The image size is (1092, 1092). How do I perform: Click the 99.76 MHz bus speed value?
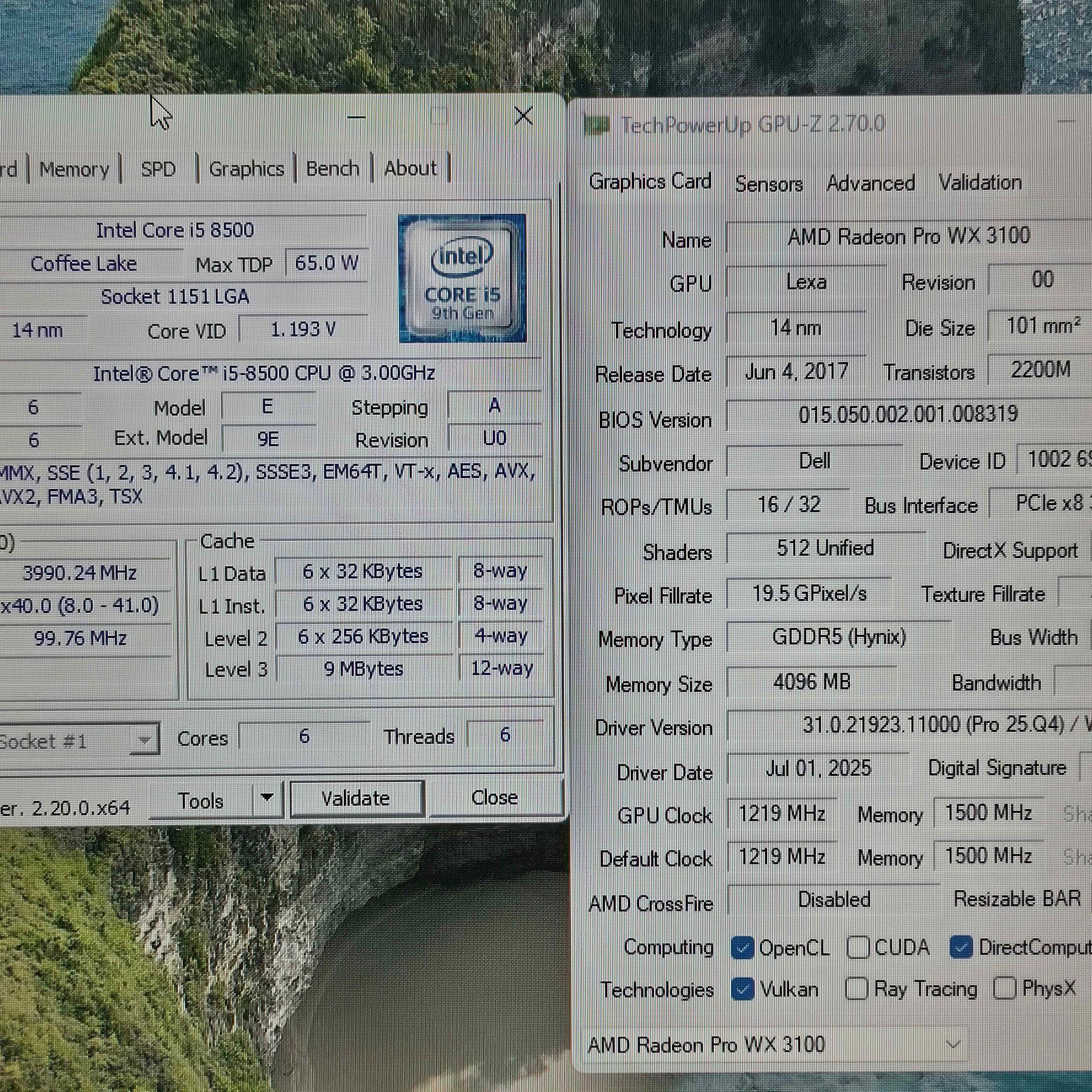(x=81, y=639)
